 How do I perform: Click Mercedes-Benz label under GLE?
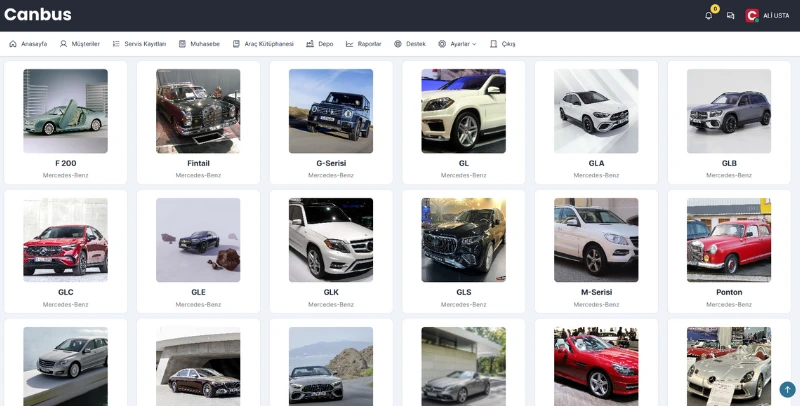(198, 304)
